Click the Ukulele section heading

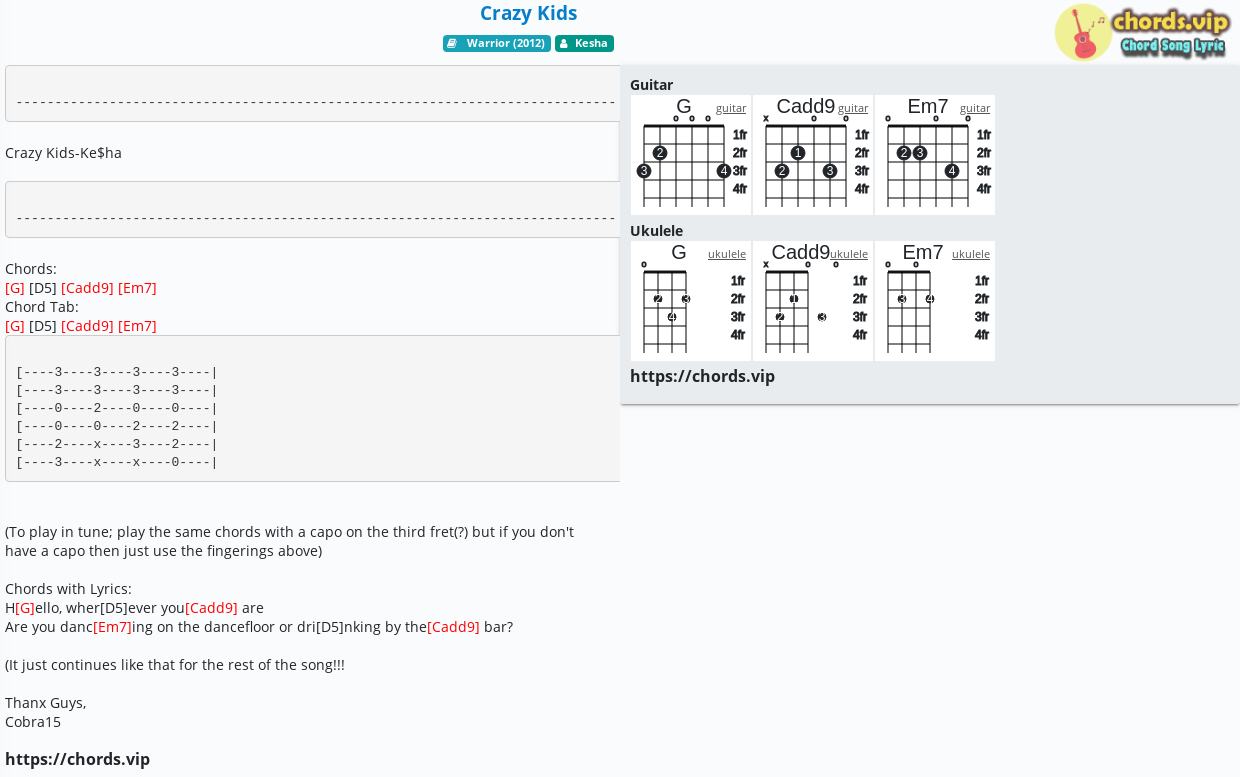click(x=656, y=231)
